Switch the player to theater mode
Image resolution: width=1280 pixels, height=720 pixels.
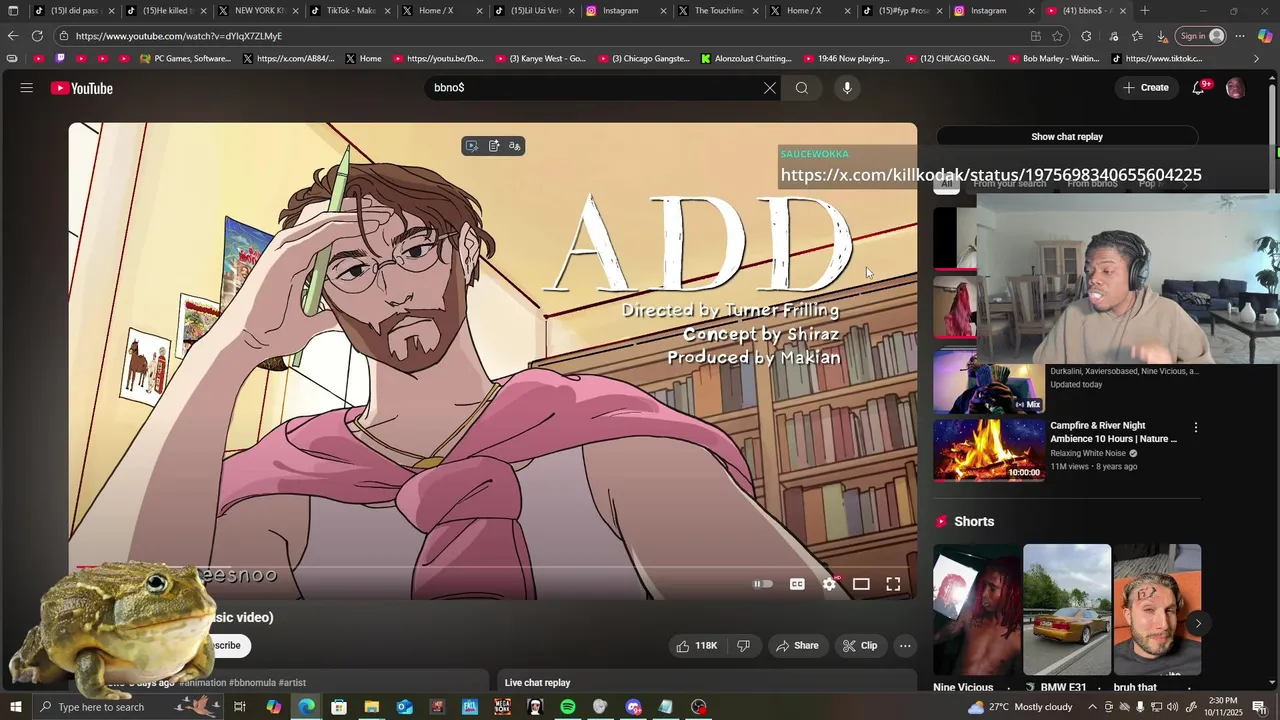(861, 584)
